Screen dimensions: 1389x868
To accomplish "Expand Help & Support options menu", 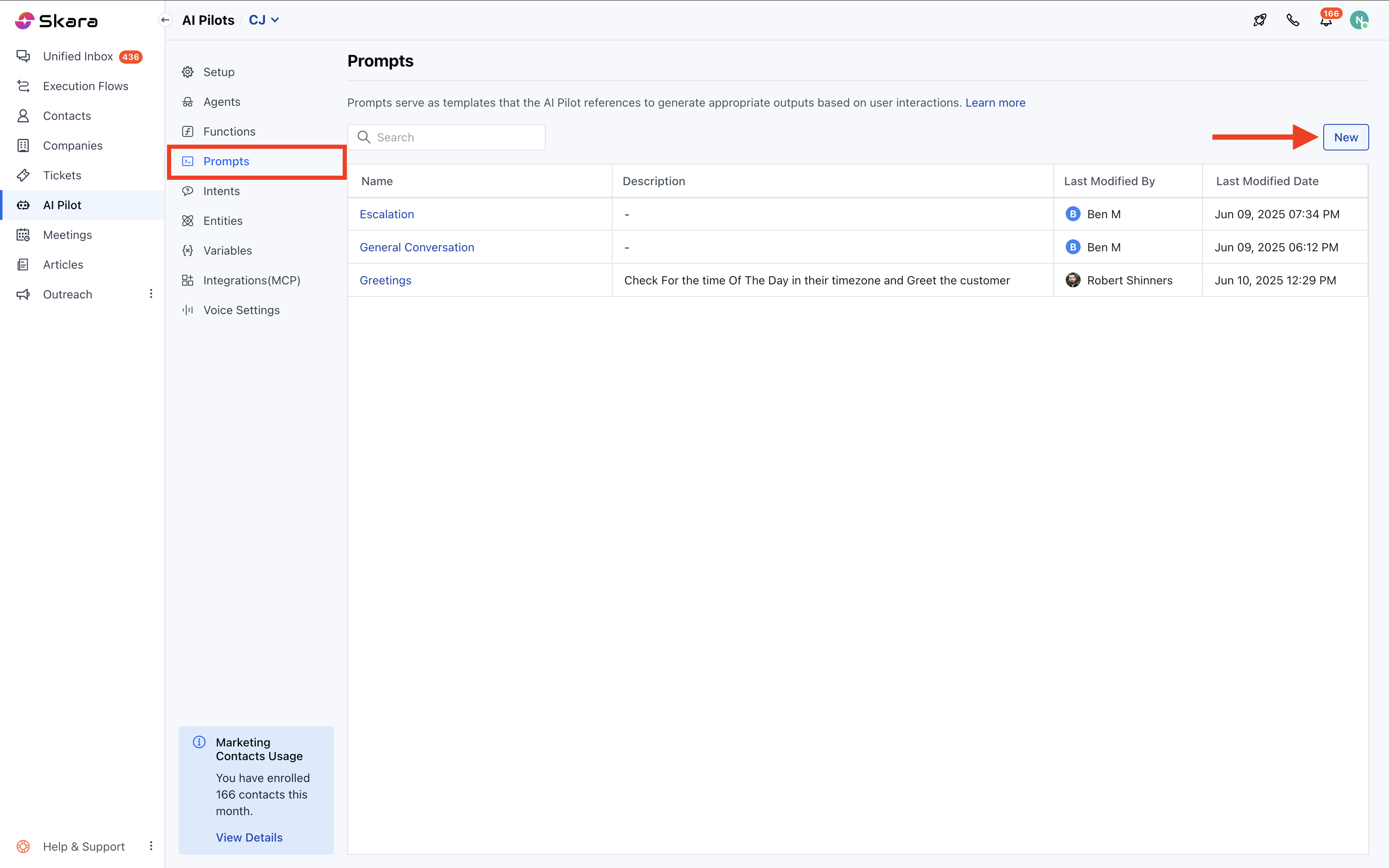I will (151, 846).
